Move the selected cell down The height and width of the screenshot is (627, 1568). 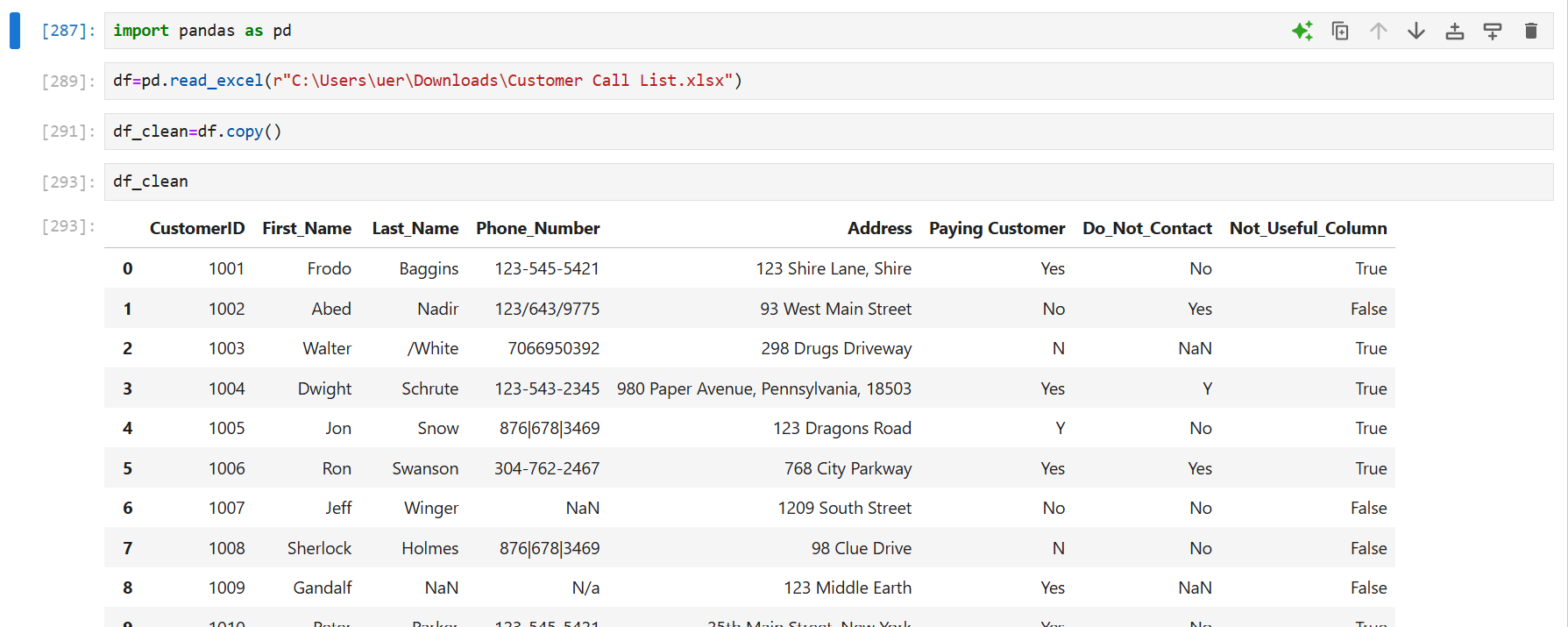pos(1416,31)
